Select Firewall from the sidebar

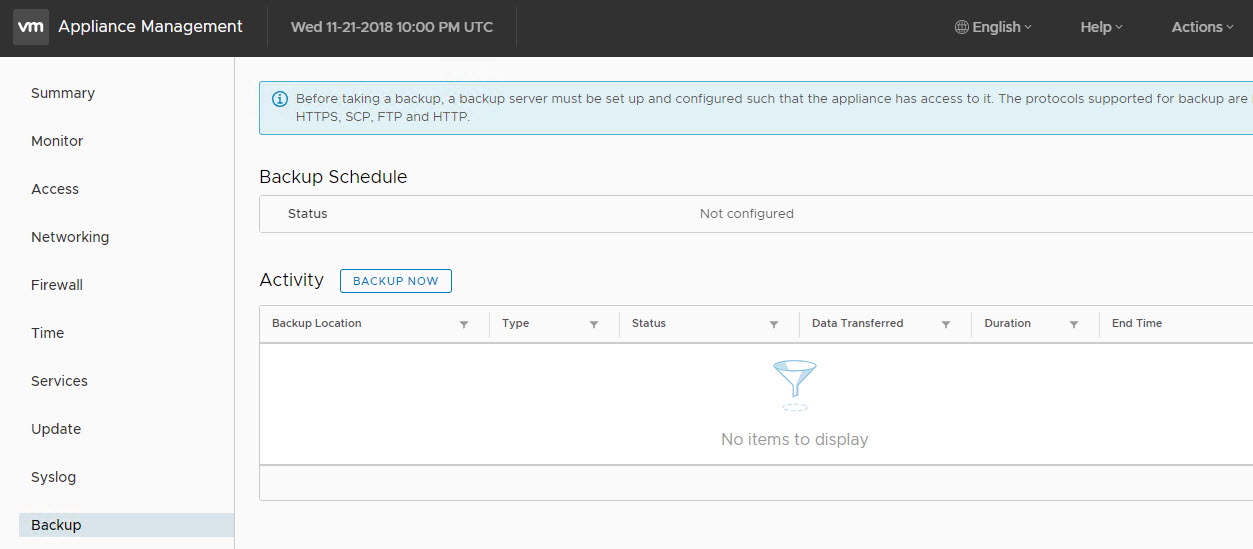(x=57, y=285)
